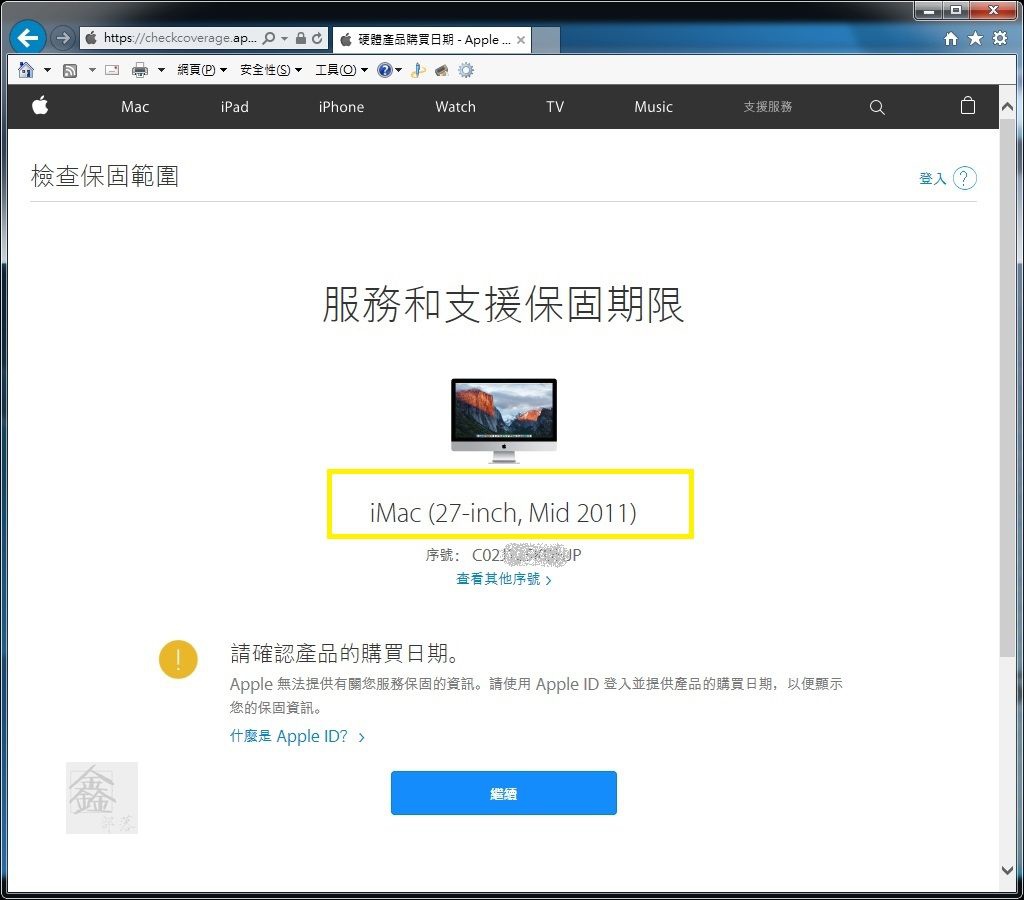Click the iMac (27-inch, Mid 2011) model text
The height and width of the screenshot is (900, 1024).
click(503, 513)
